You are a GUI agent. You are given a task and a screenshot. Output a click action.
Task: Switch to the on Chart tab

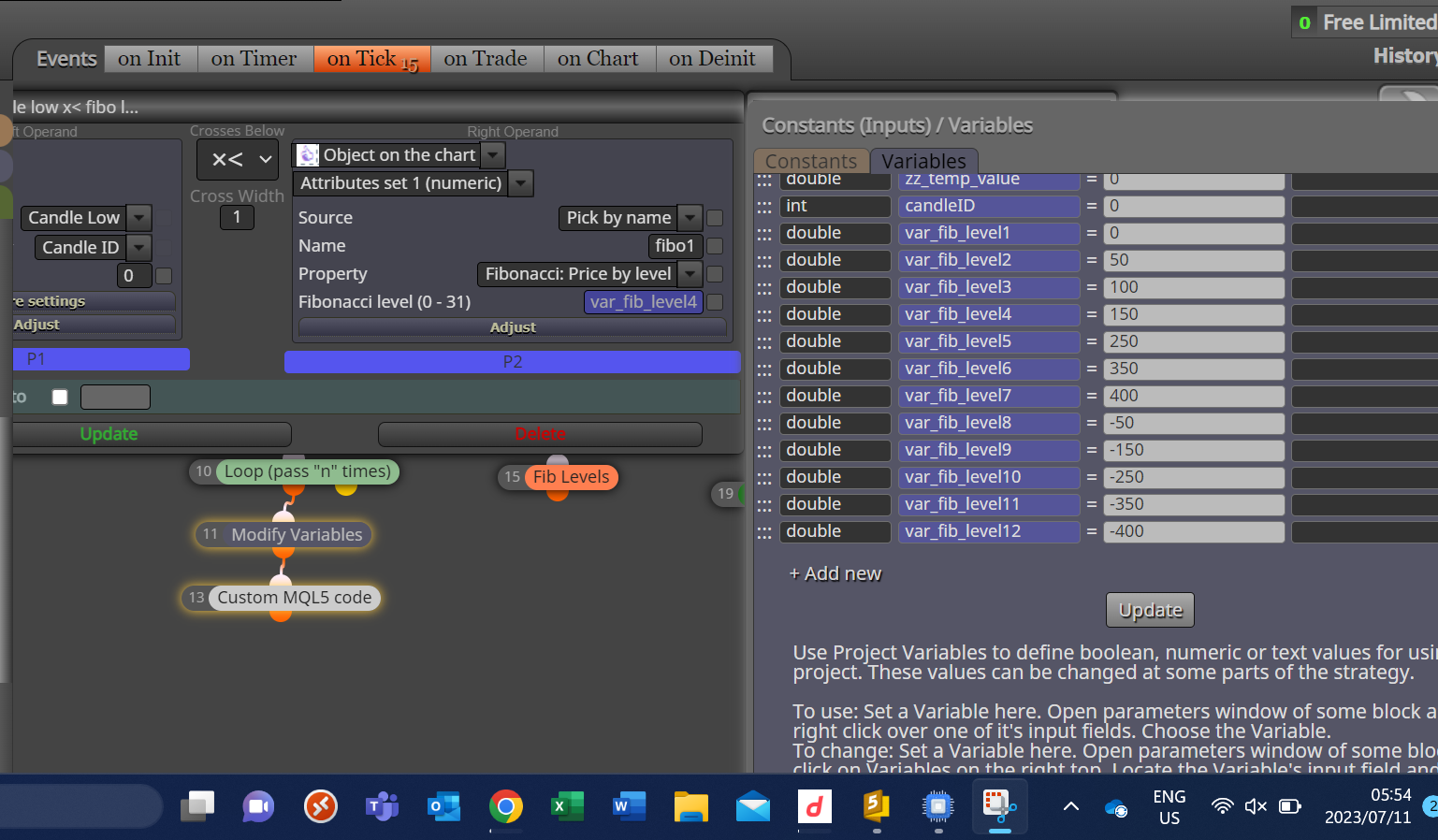tap(599, 59)
